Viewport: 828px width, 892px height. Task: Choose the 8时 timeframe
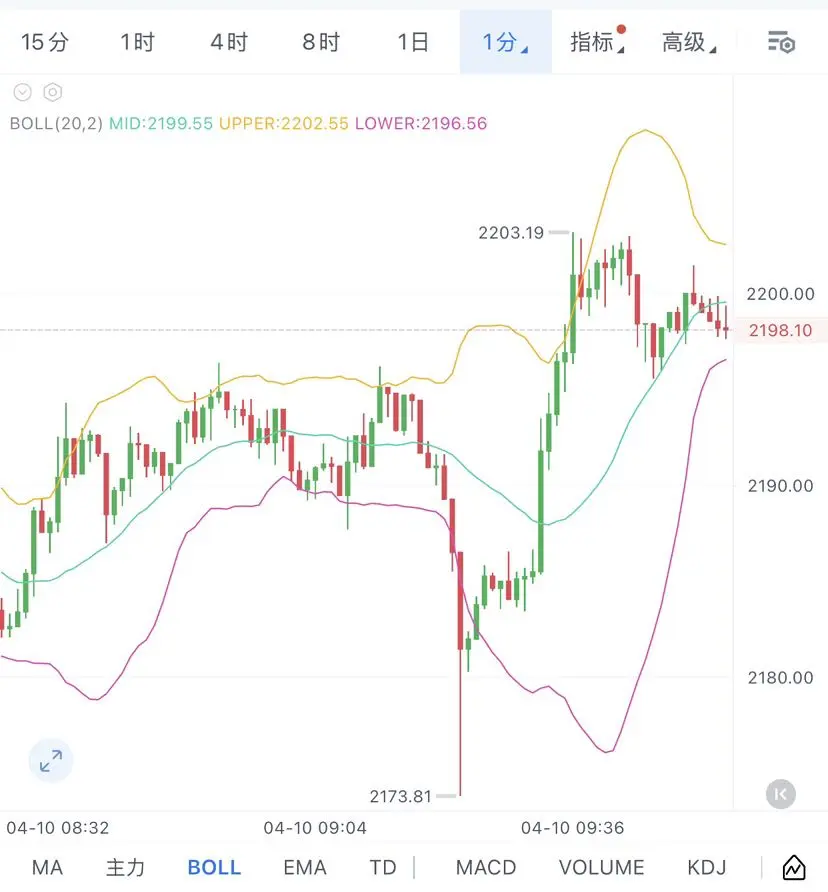[x=321, y=42]
